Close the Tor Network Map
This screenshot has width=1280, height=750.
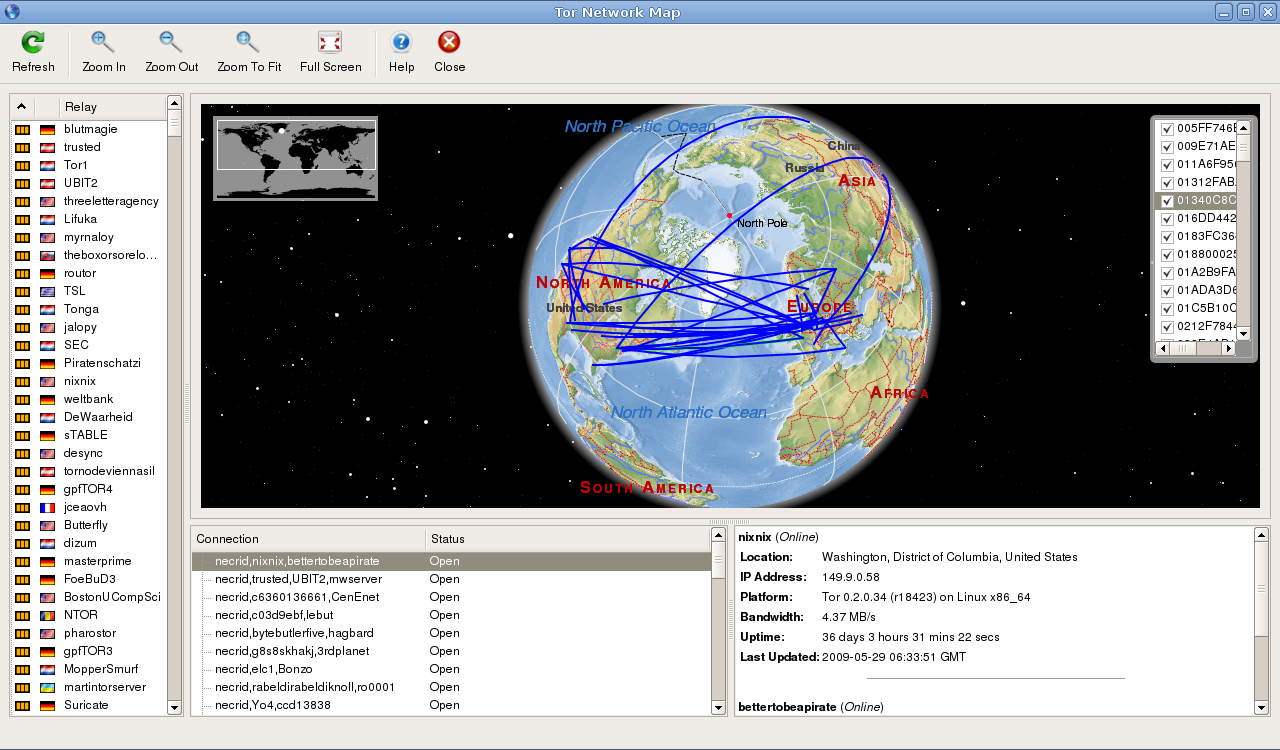click(x=449, y=42)
